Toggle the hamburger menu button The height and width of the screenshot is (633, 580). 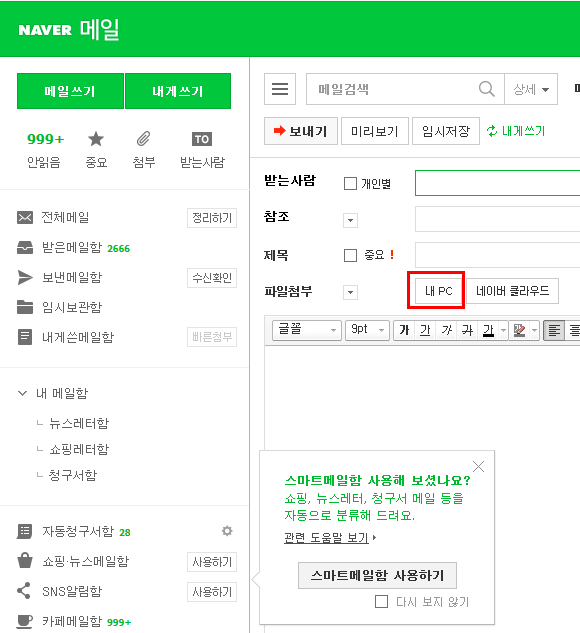tap(280, 89)
